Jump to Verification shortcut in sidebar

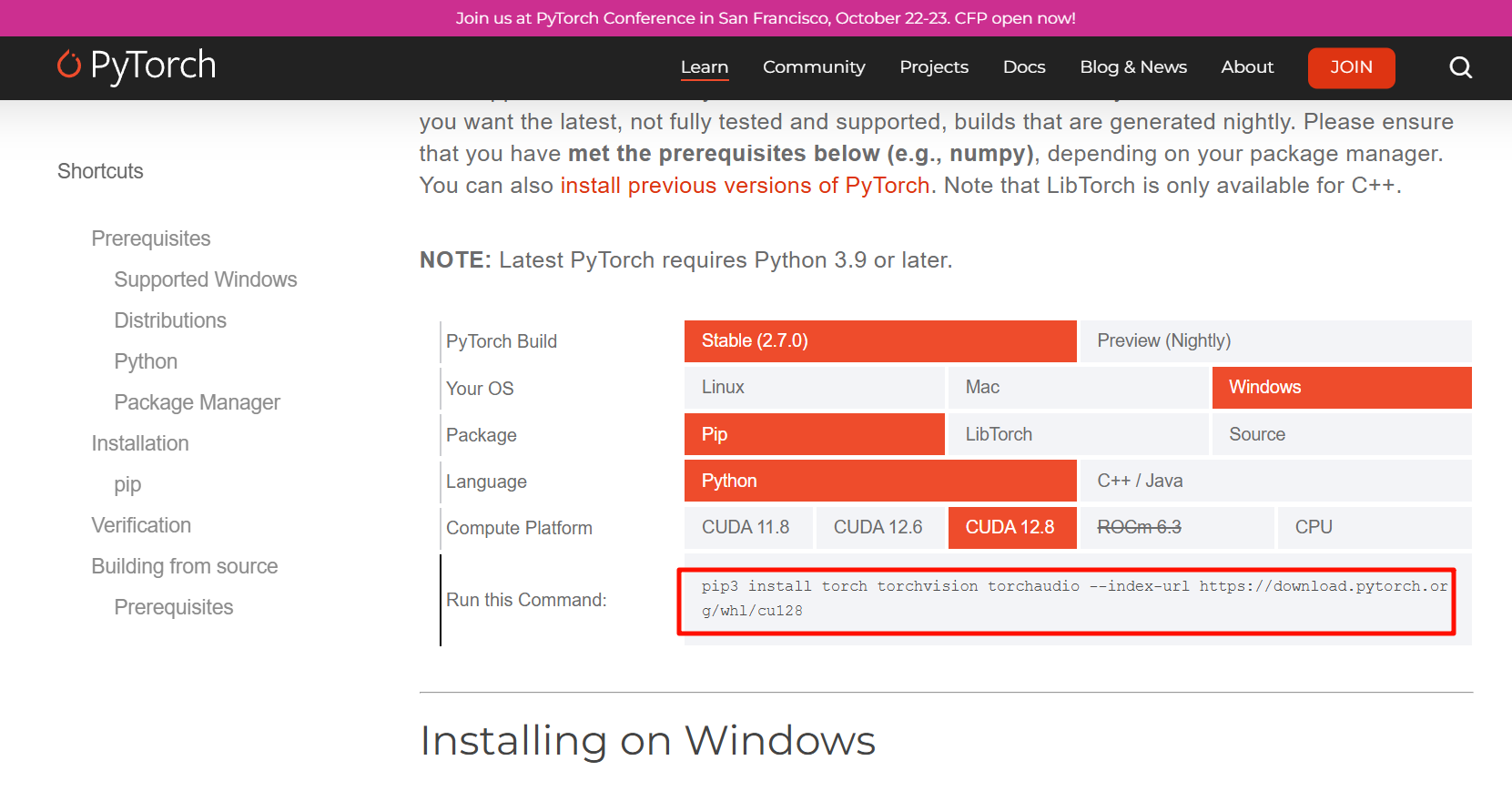(x=141, y=525)
